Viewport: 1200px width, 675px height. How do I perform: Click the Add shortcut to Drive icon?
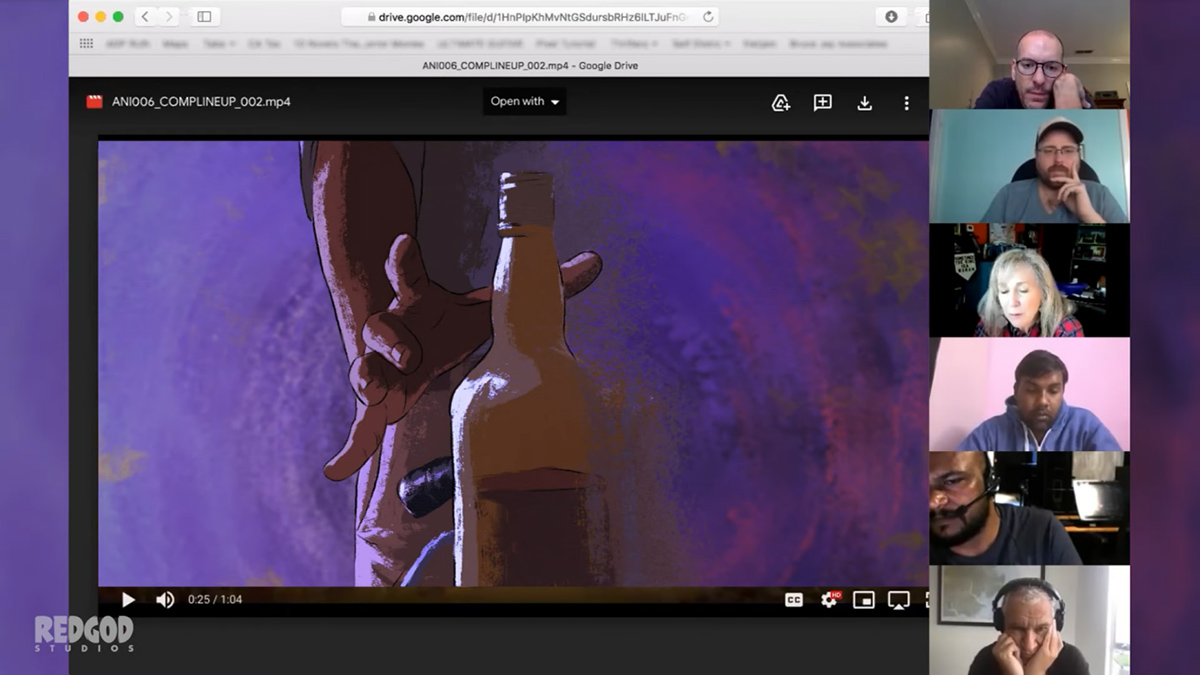[781, 102]
